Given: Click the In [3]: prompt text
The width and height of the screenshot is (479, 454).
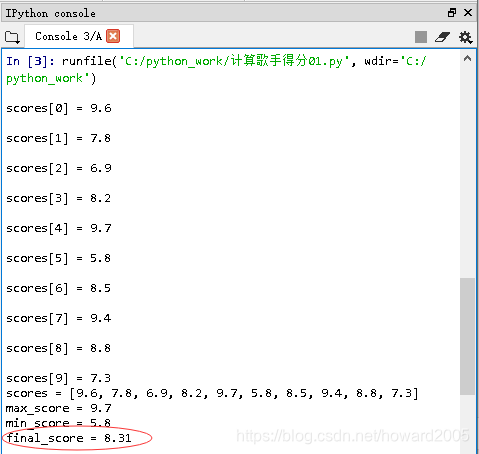Looking at the screenshot, I should pyautogui.click(x=30, y=61).
